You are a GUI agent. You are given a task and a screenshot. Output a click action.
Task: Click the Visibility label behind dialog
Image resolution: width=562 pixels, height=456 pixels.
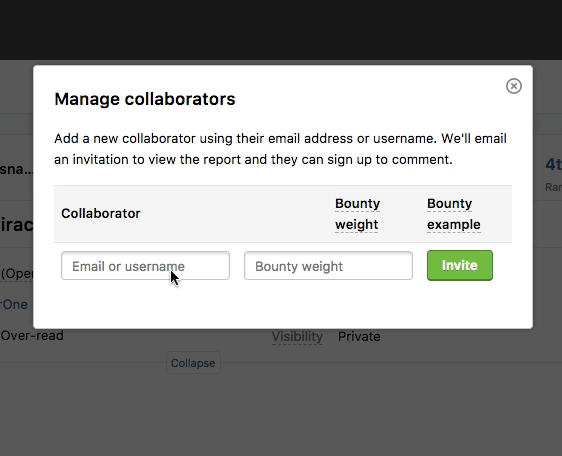[297, 337]
